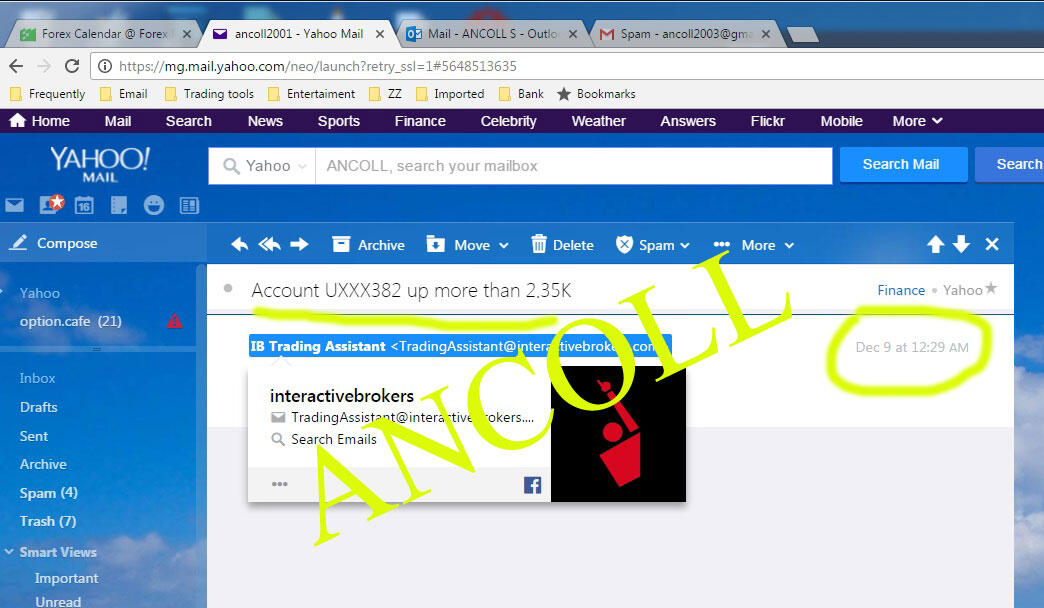Open the Trash (7) folder
1044x608 pixels.
click(48, 521)
